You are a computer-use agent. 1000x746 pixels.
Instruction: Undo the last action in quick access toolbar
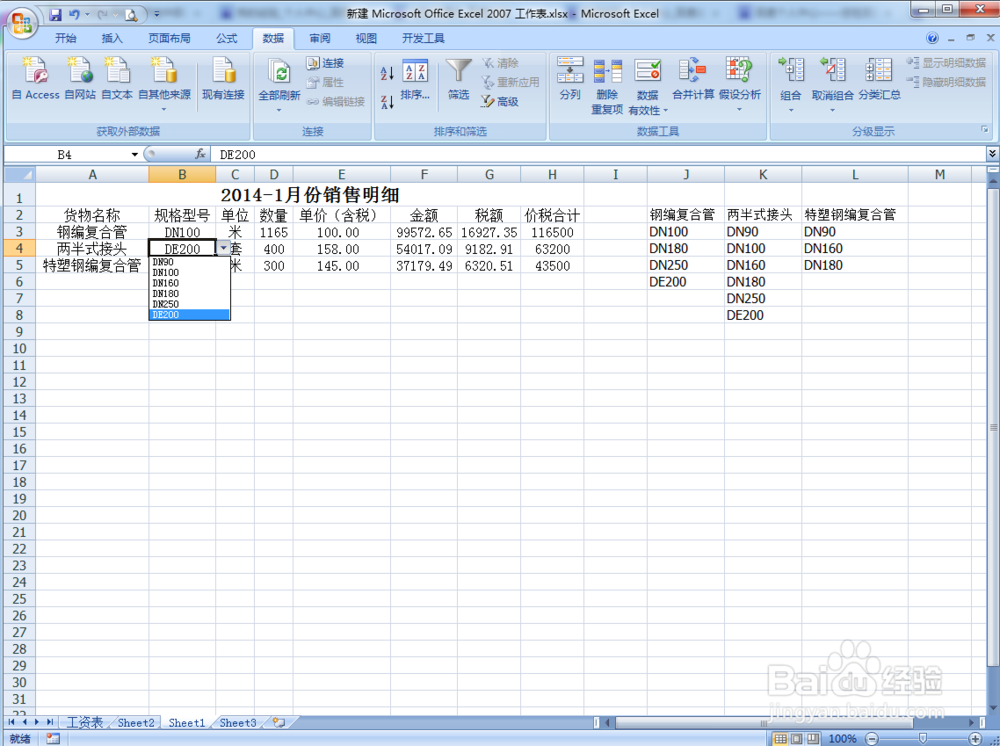pyautogui.click(x=73, y=14)
